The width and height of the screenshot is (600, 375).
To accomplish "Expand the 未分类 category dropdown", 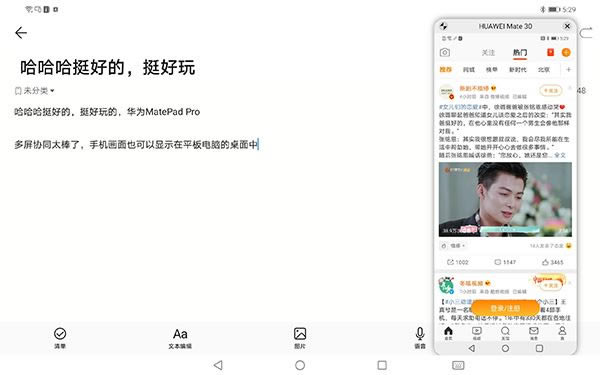I will click(x=34, y=91).
